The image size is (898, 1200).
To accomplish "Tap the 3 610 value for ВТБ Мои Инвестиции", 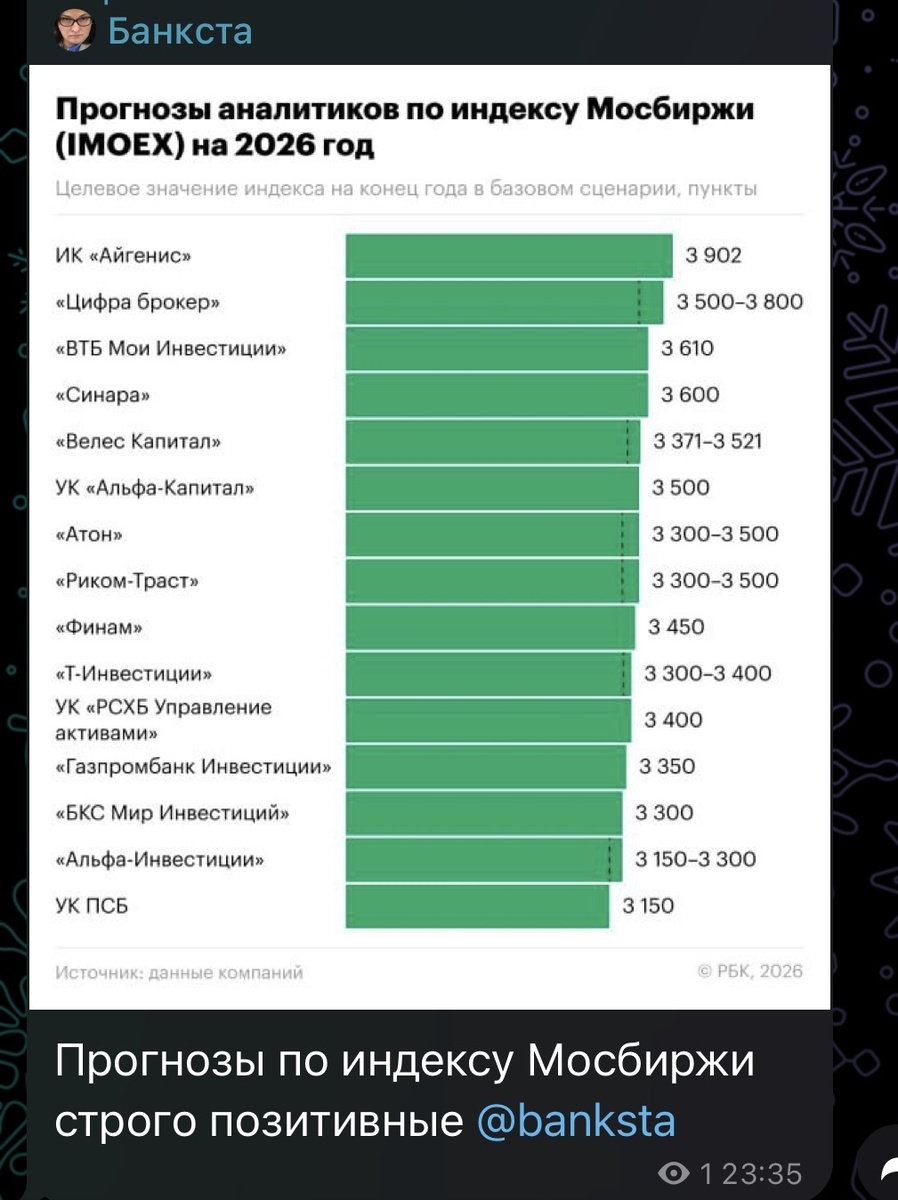I will [x=688, y=348].
